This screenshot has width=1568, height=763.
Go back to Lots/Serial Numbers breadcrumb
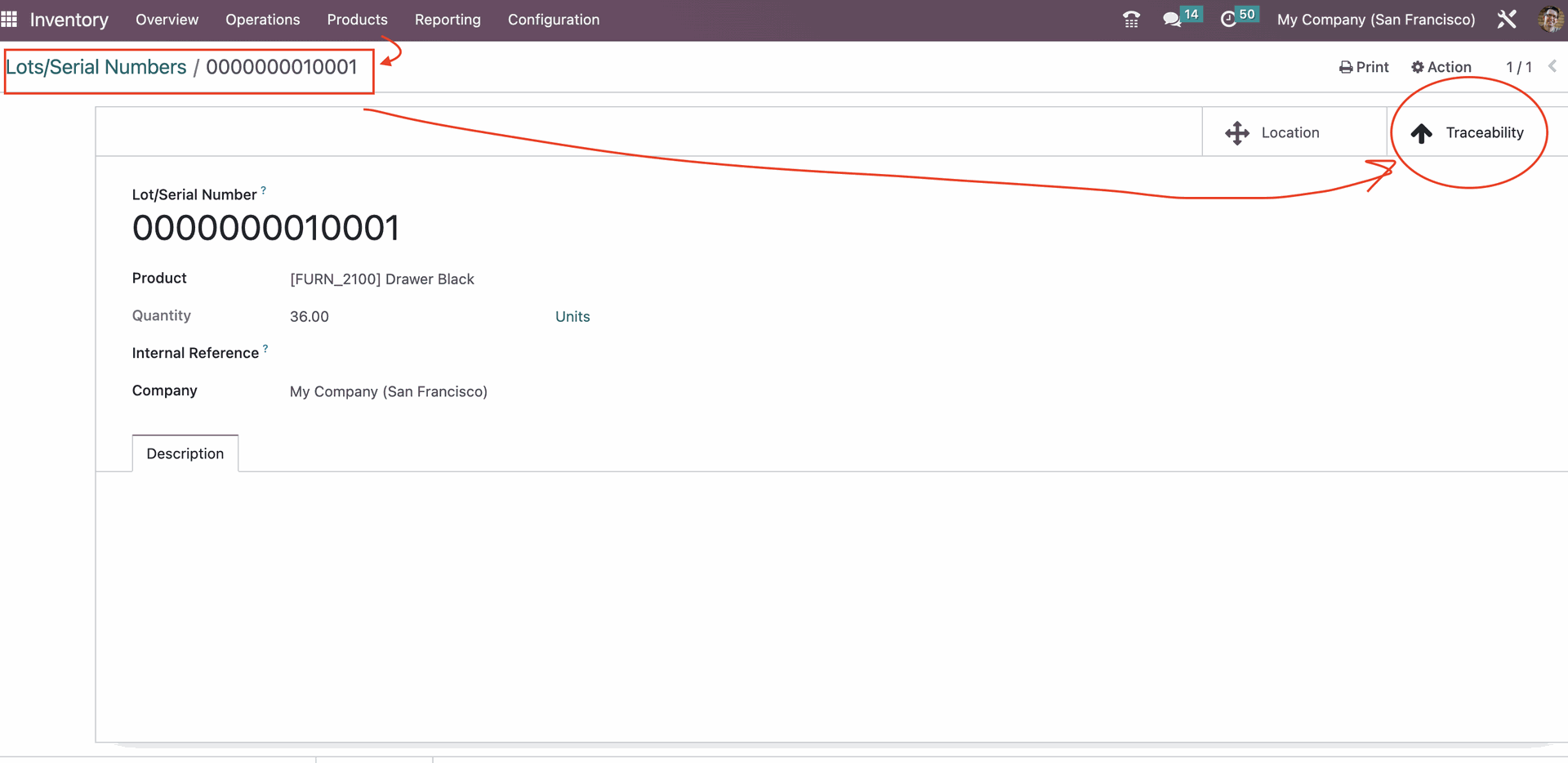(x=96, y=67)
